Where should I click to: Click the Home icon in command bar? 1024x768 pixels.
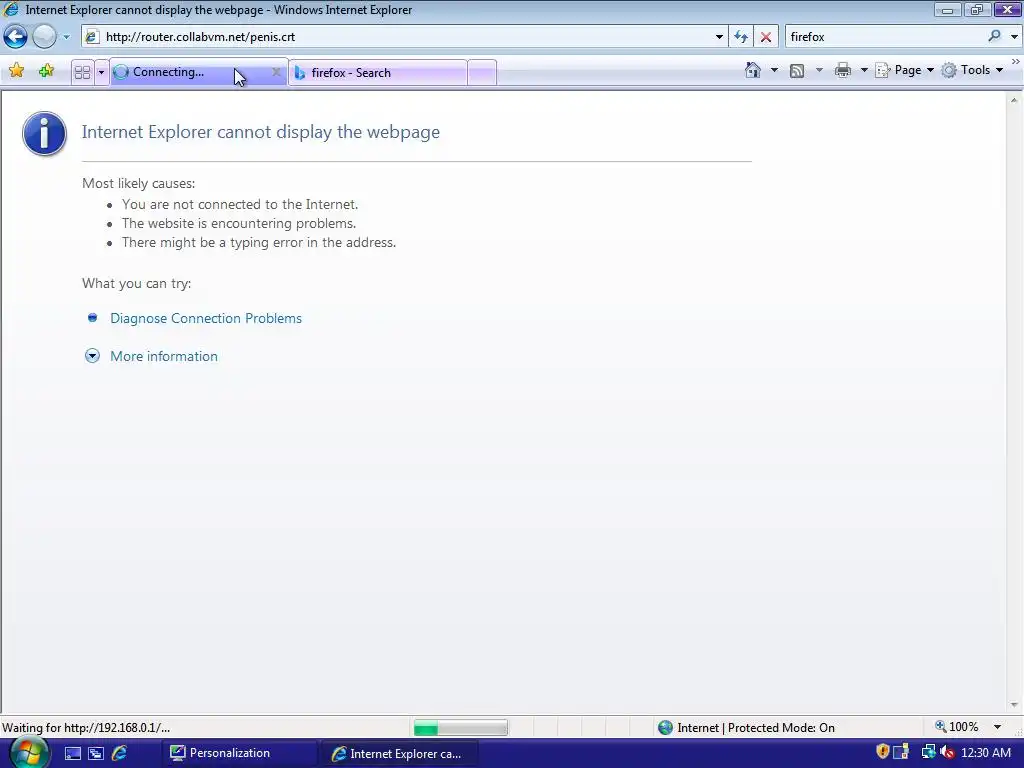(x=753, y=70)
